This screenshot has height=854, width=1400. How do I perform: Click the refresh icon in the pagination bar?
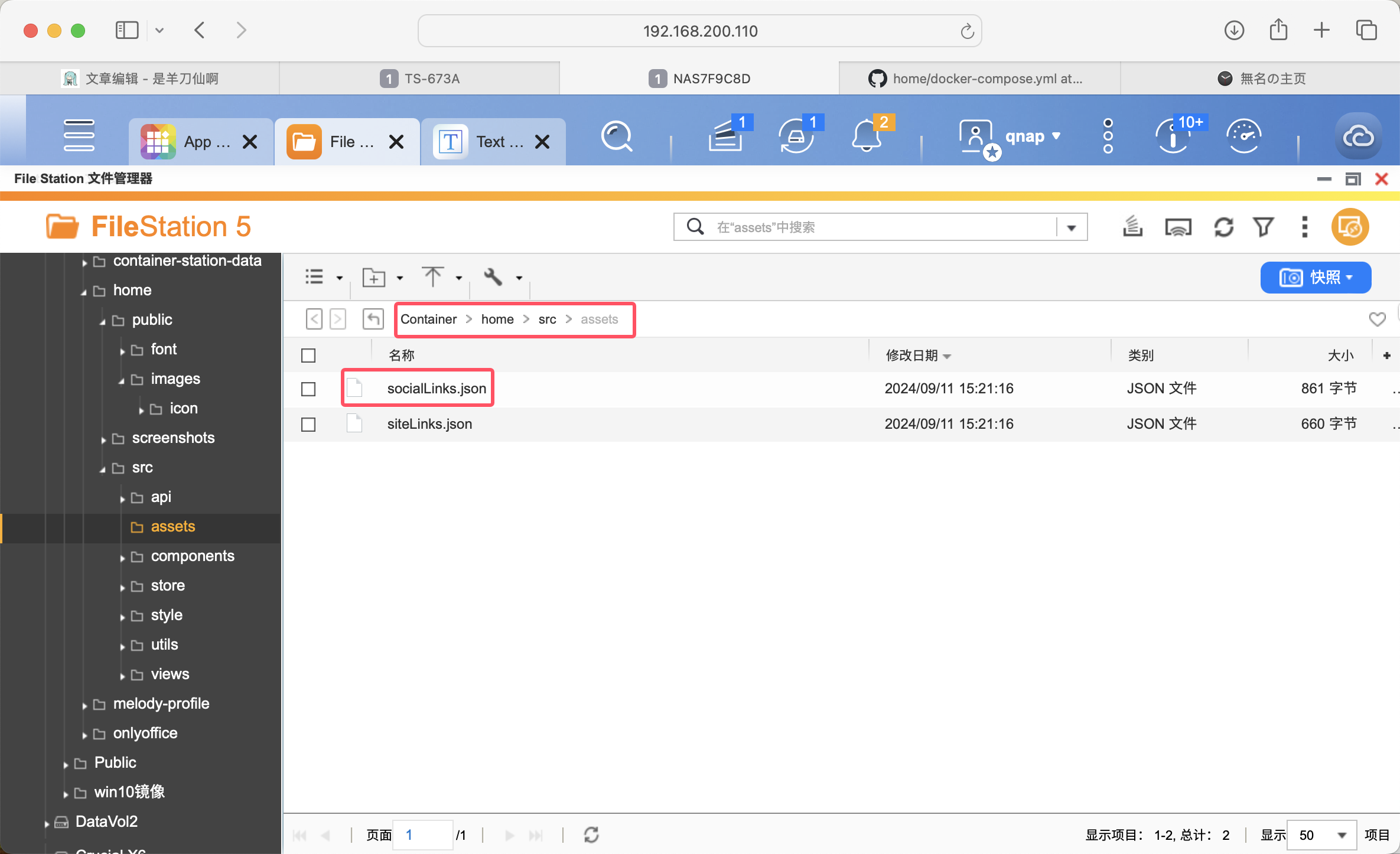tap(591, 835)
